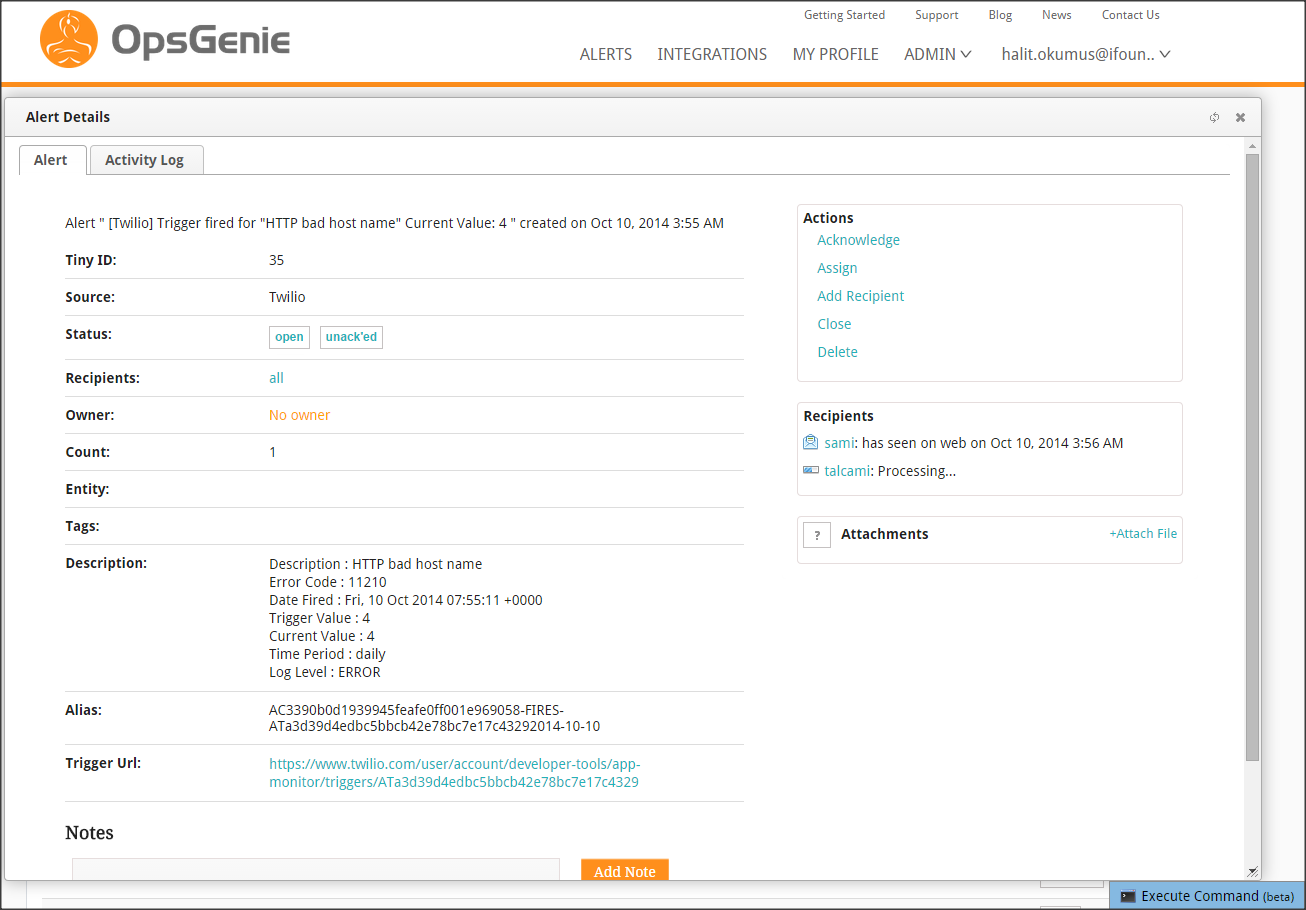Click the sami recipient link
The width and height of the screenshot is (1306, 910).
point(839,443)
